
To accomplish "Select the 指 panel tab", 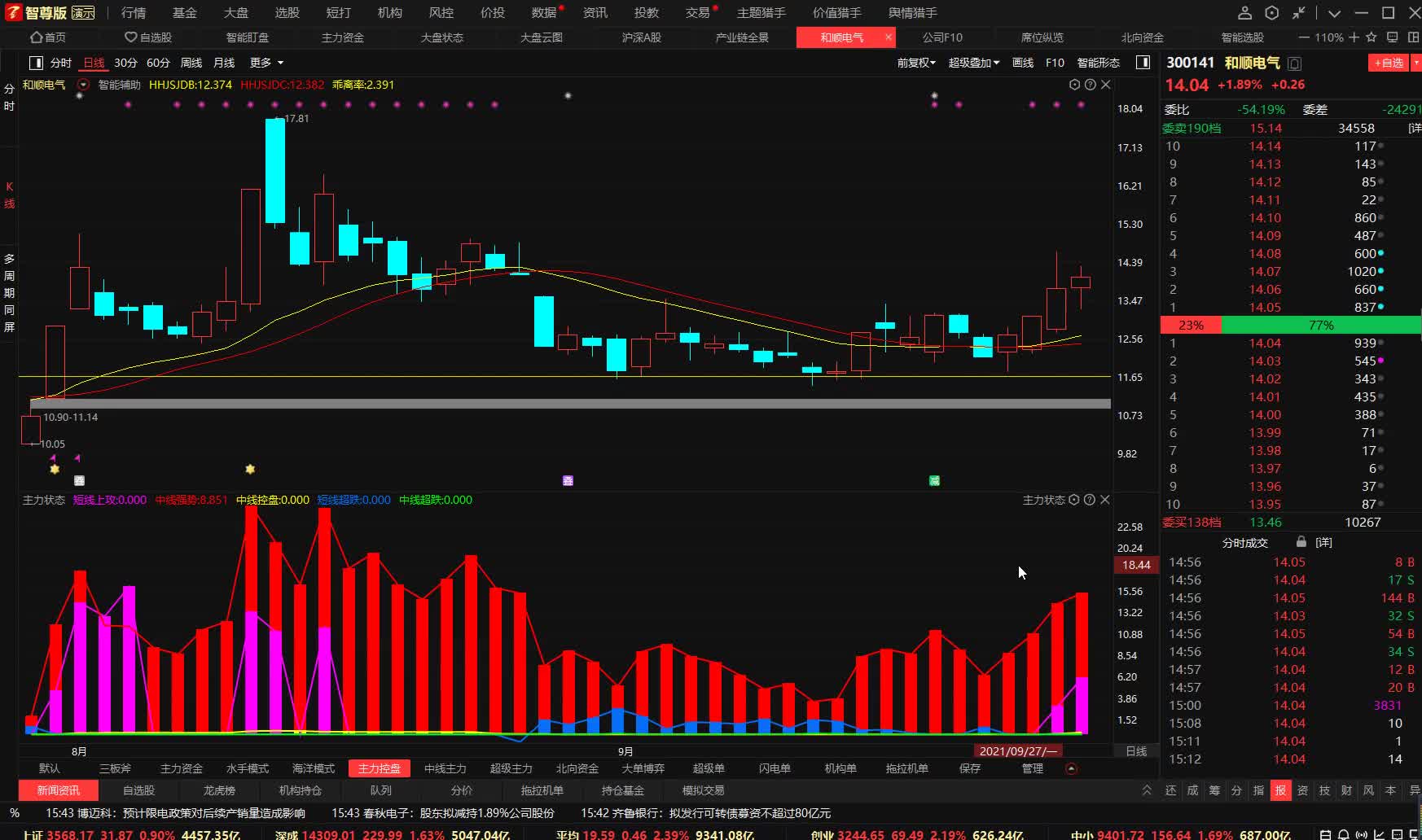I will (x=1258, y=790).
